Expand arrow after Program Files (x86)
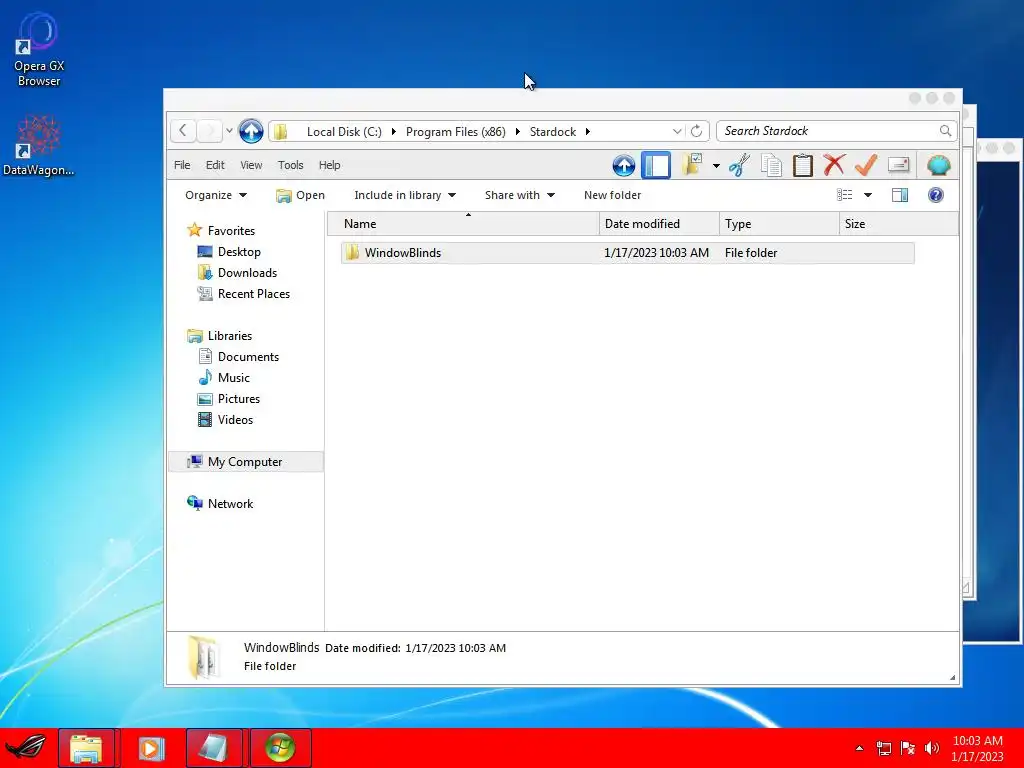The height and width of the screenshot is (768, 1024). (517, 132)
